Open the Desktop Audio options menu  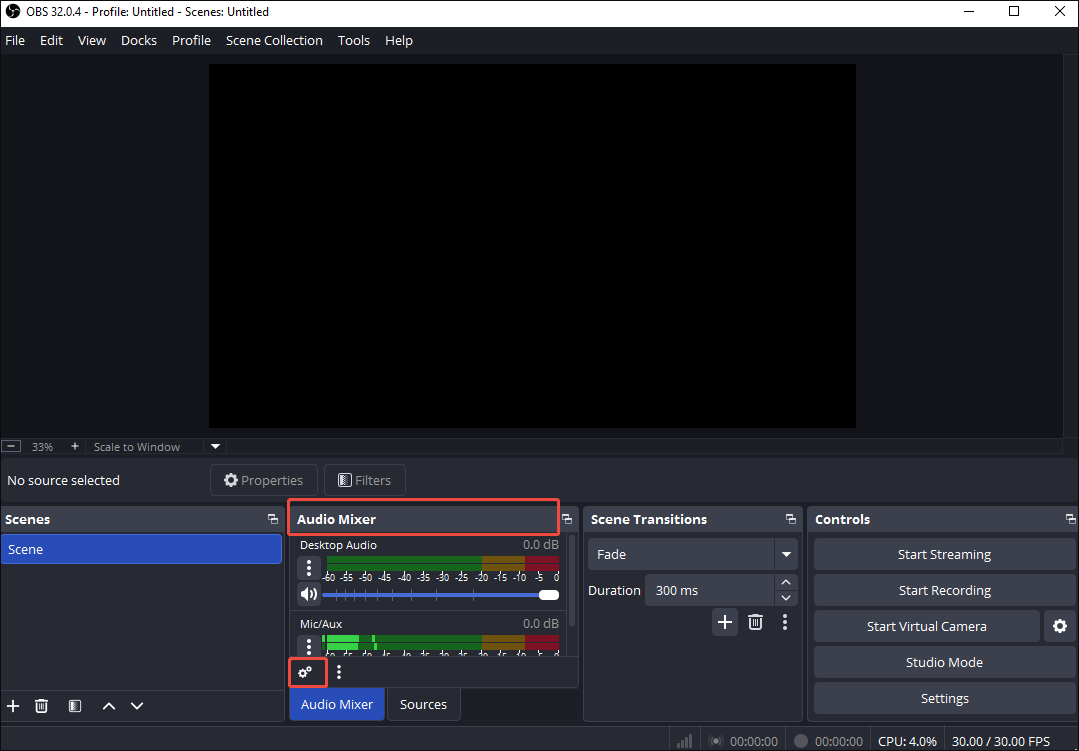pos(309,567)
